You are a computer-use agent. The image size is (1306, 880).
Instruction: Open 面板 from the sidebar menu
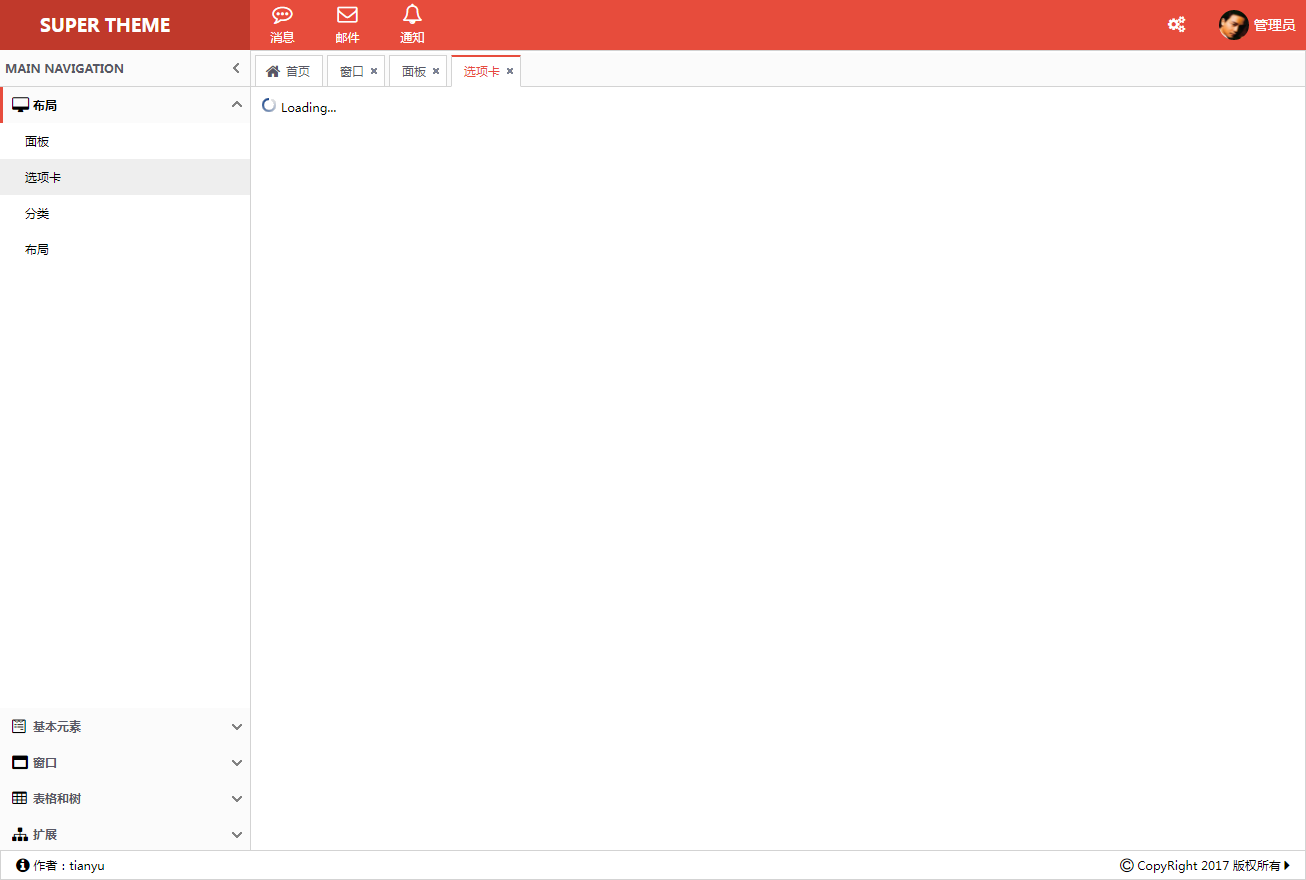37,142
